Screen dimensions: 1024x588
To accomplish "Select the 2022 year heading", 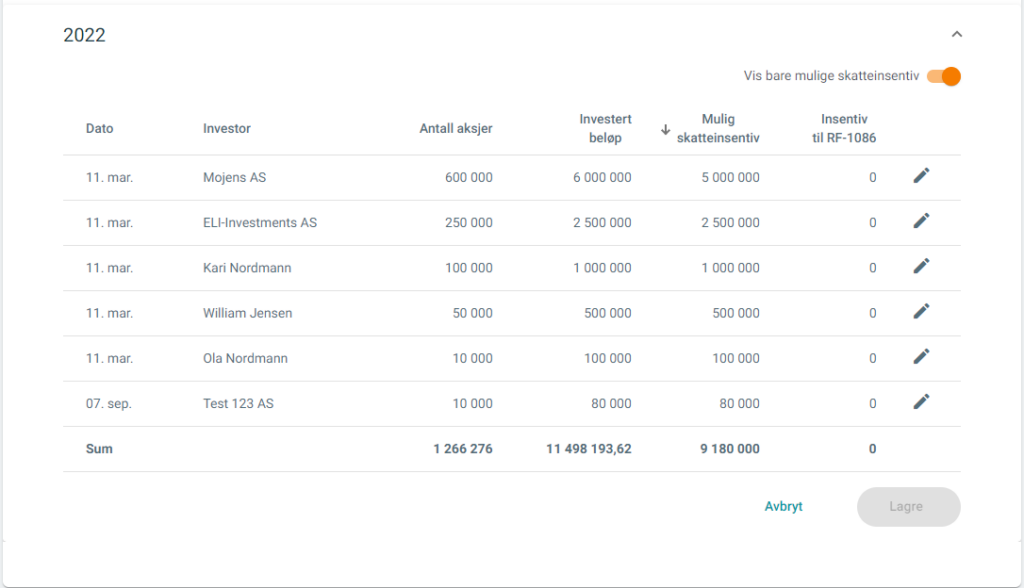I will pyautogui.click(x=84, y=35).
